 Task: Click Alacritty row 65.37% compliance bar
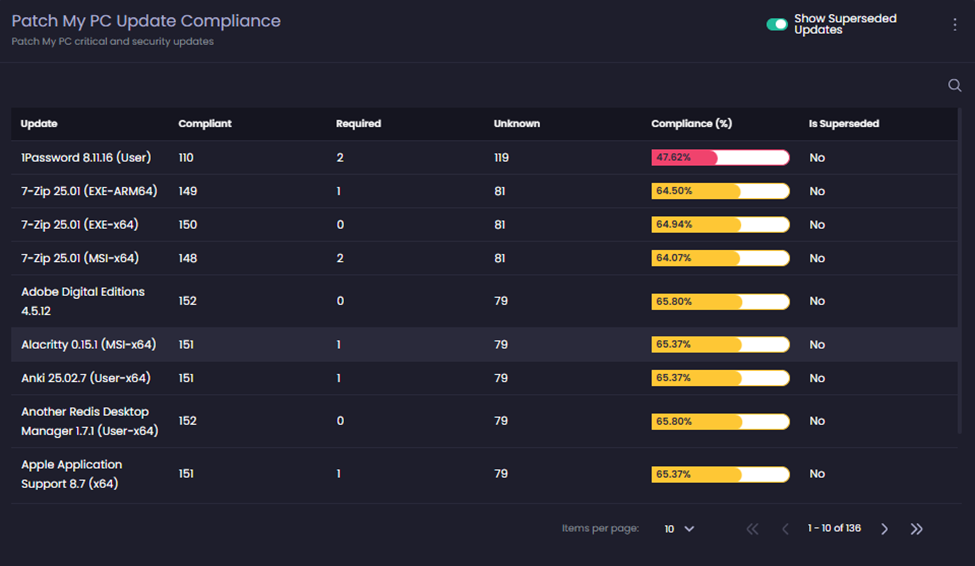(x=721, y=345)
